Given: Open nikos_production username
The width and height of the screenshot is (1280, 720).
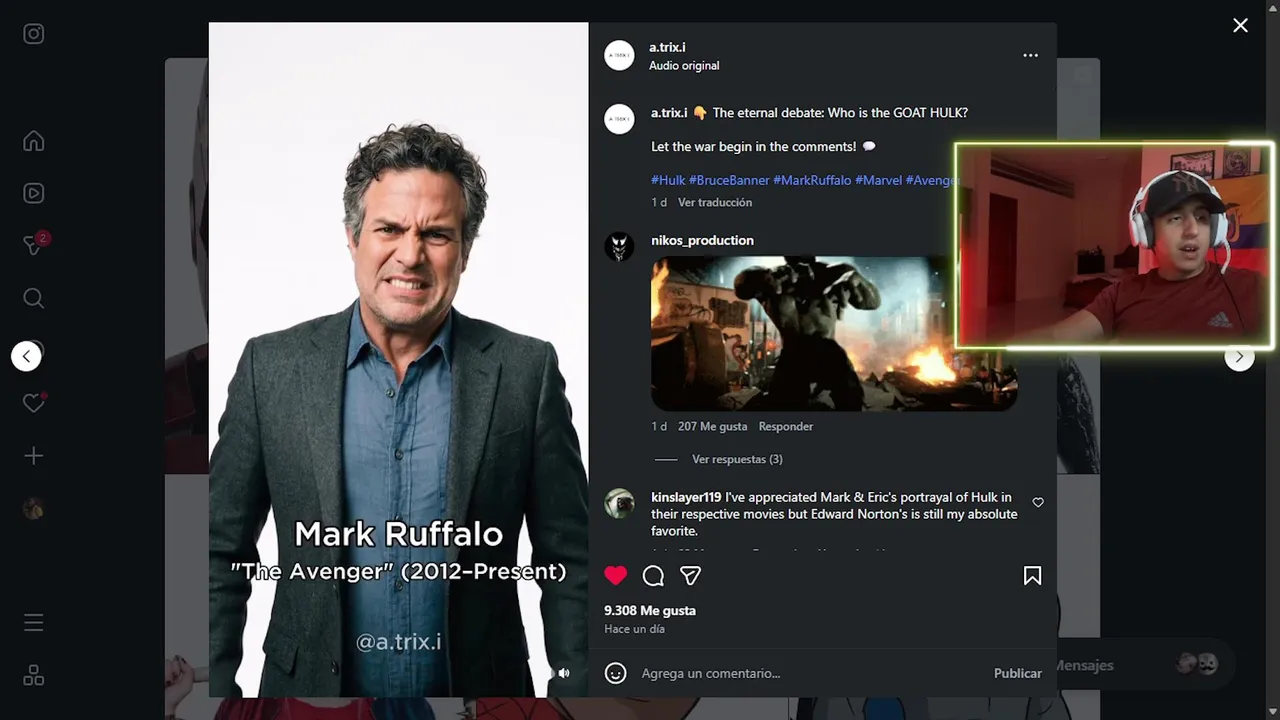Looking at the screenshot, I should point(702,240).
